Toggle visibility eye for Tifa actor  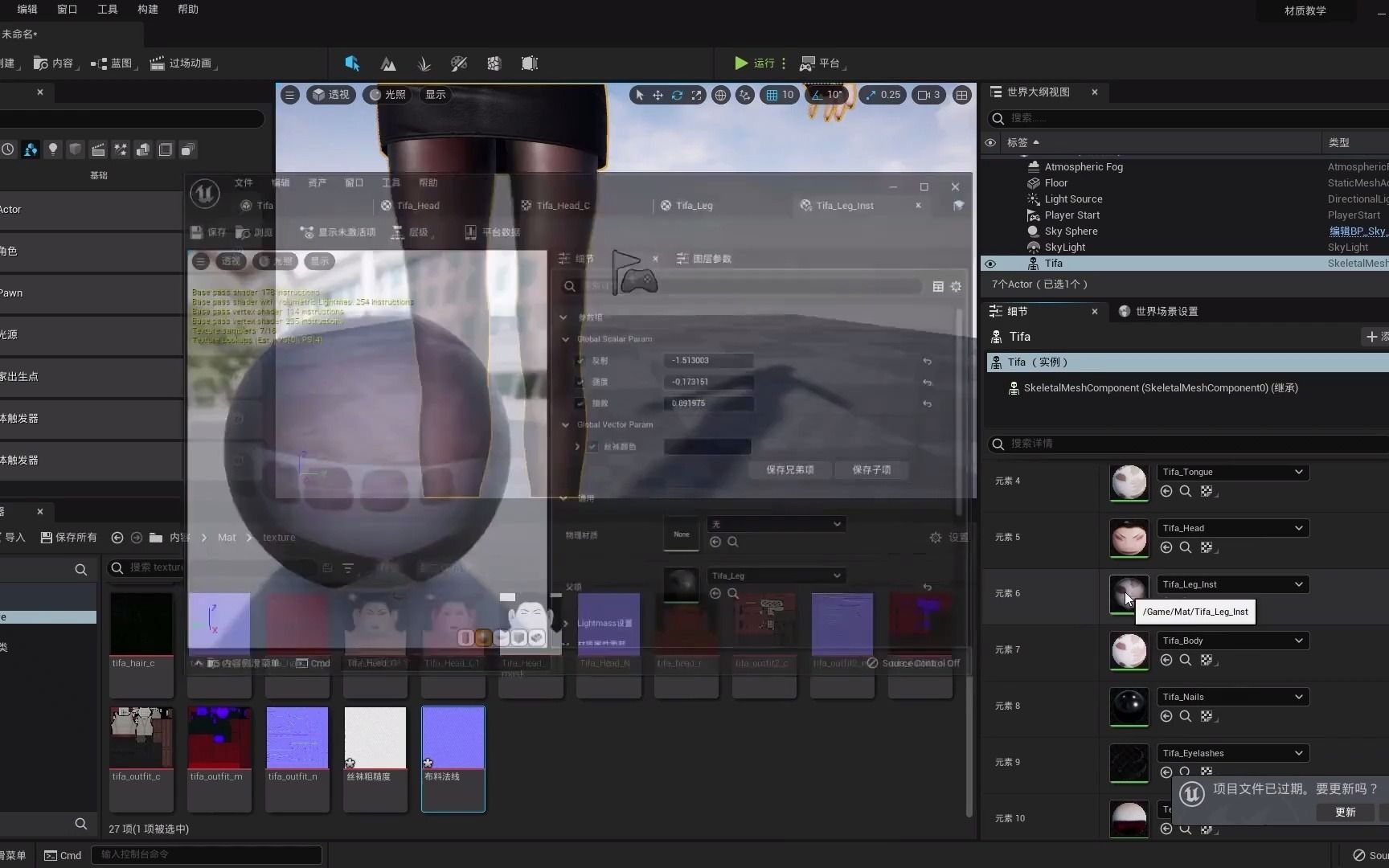990,264
